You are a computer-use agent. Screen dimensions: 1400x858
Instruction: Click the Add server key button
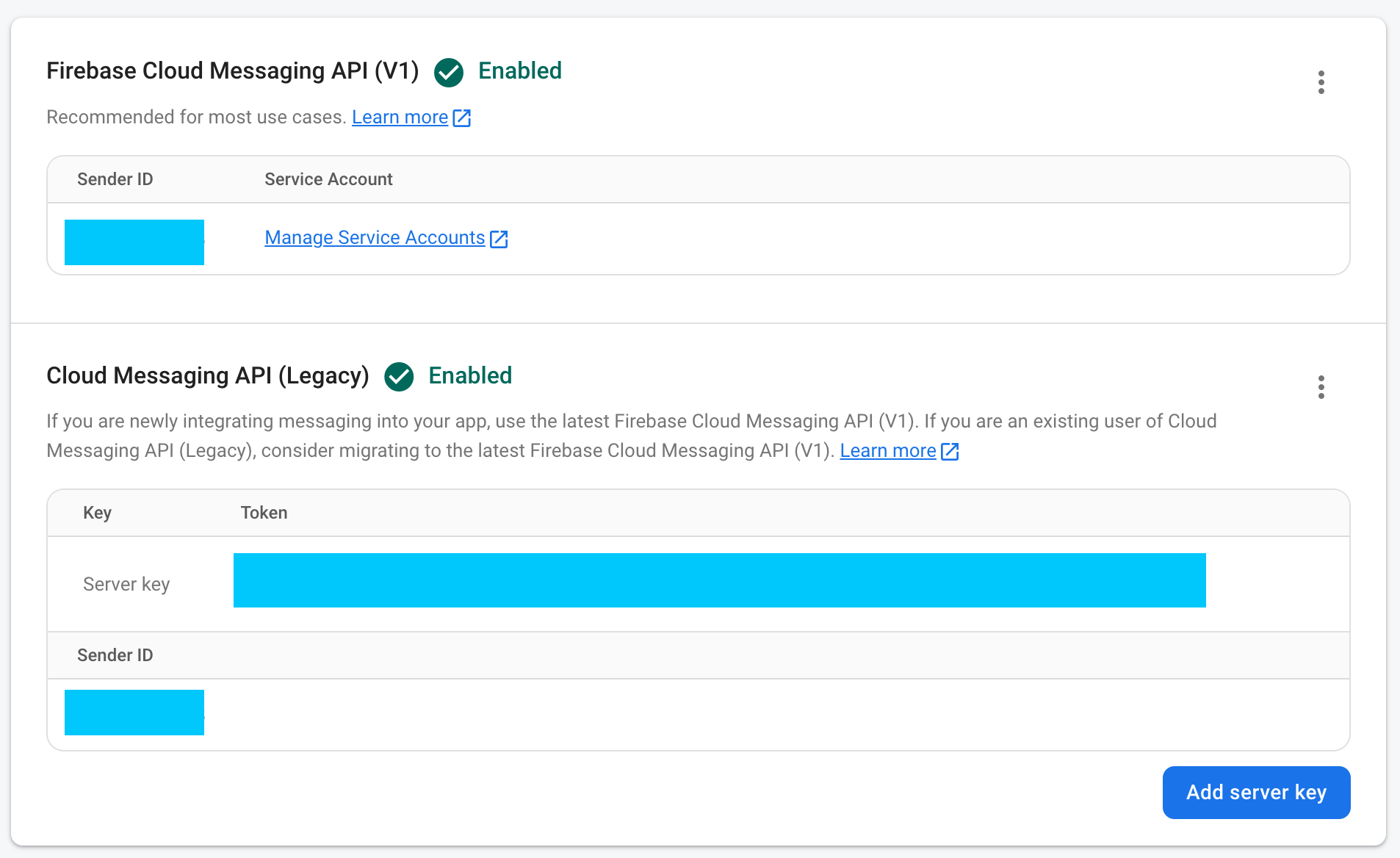click(1256, 793)
